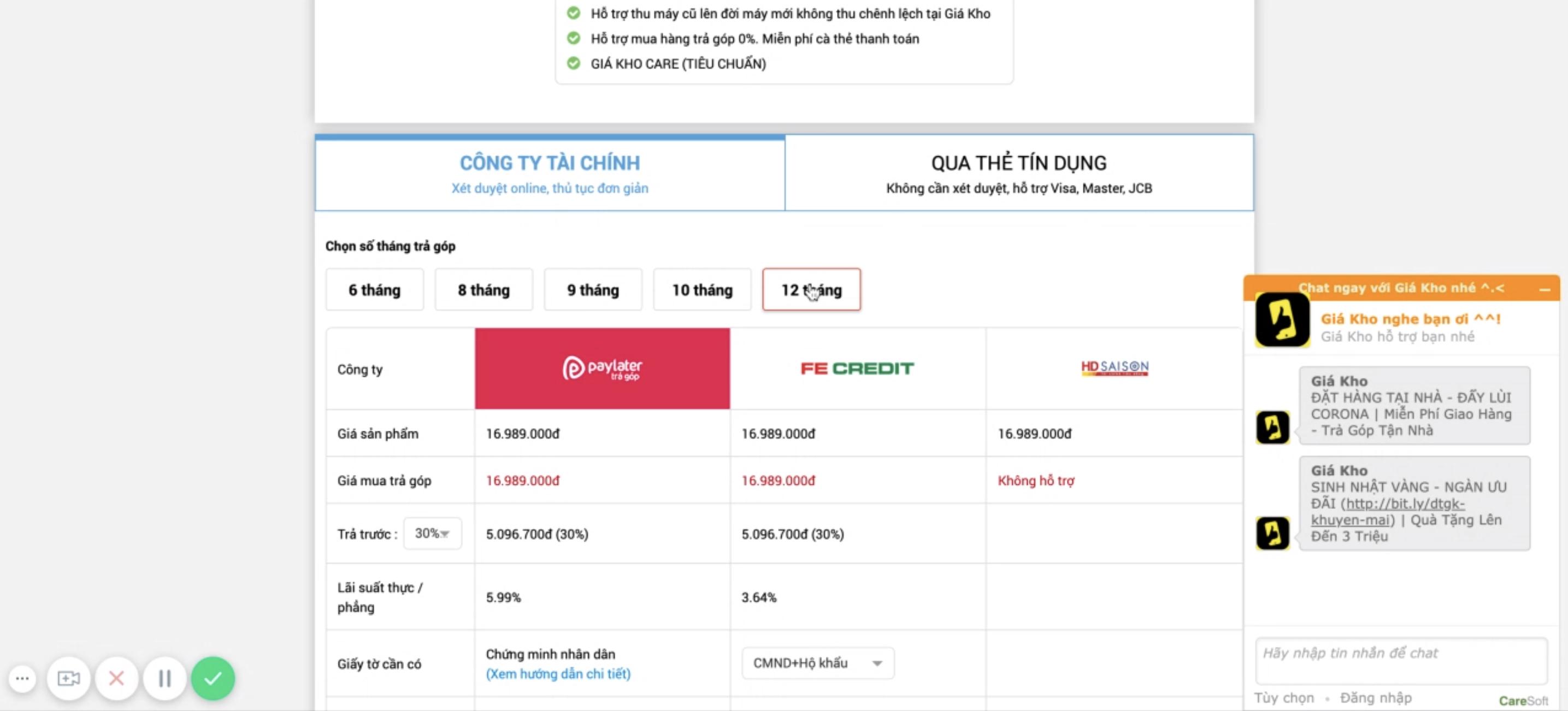
Task: Switch to CÔNG TY TÀI CHÍNH tab
Action: point(550,173)
